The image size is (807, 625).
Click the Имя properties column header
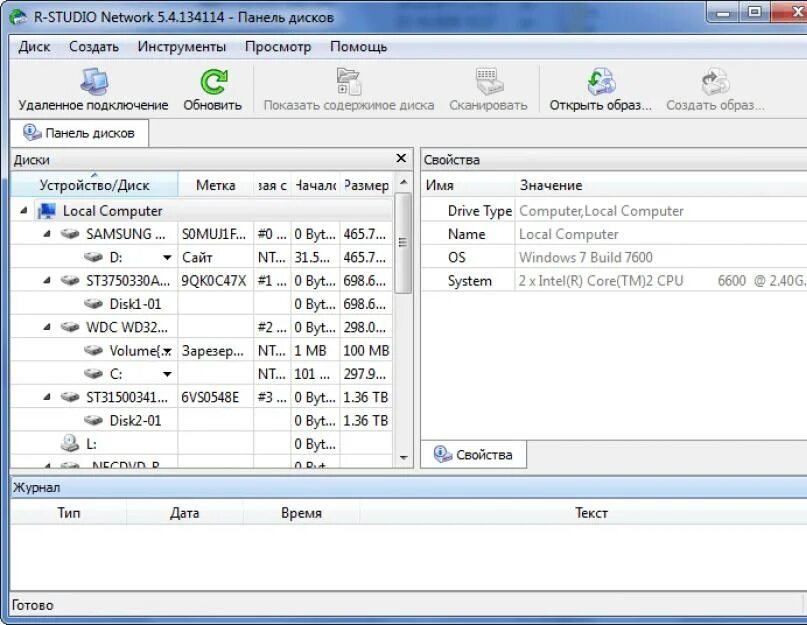point(467,185)
